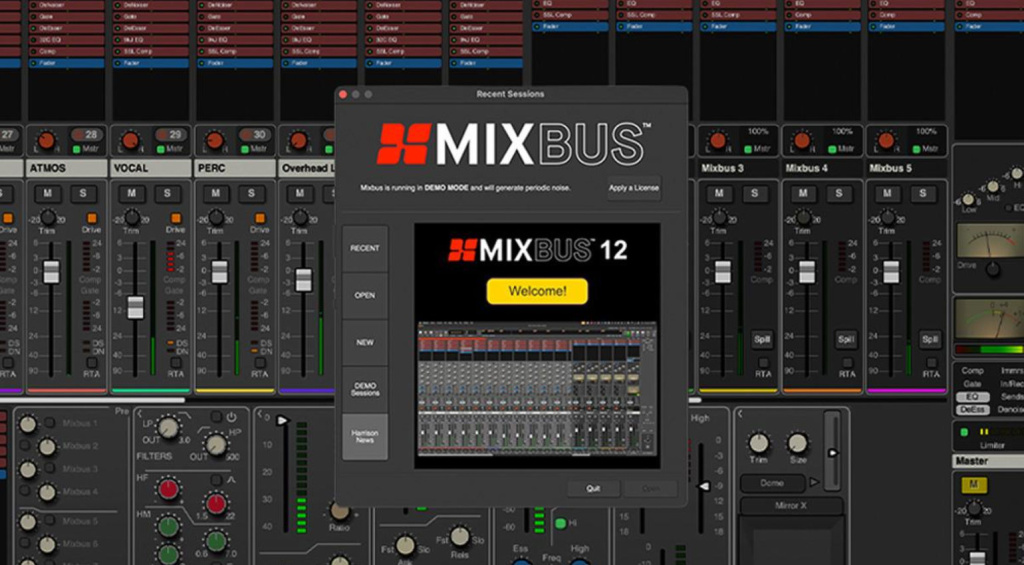Click the Mixbus 4 fader handle
Image resolution: width=1024 pixels, height=565 pixels.
tap(807, 272)
